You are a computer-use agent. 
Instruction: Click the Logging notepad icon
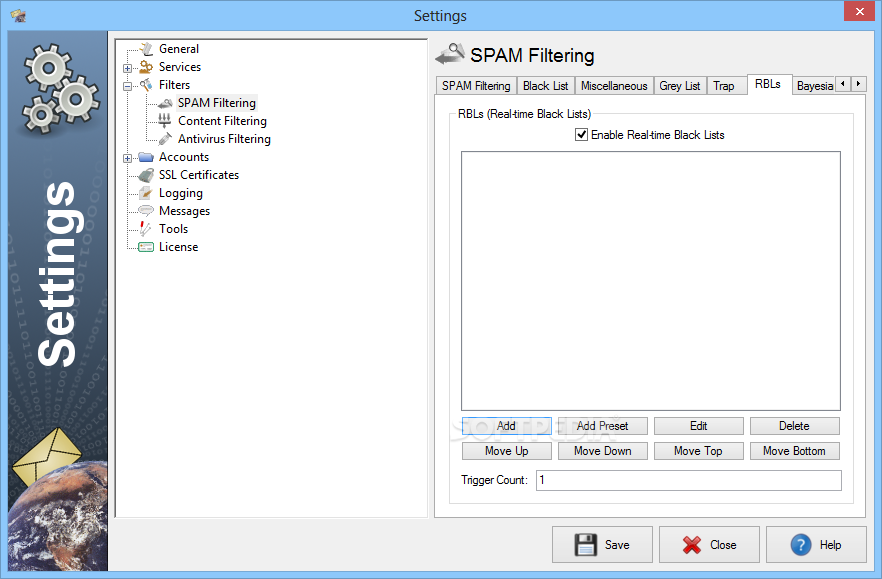pos(146,193)
